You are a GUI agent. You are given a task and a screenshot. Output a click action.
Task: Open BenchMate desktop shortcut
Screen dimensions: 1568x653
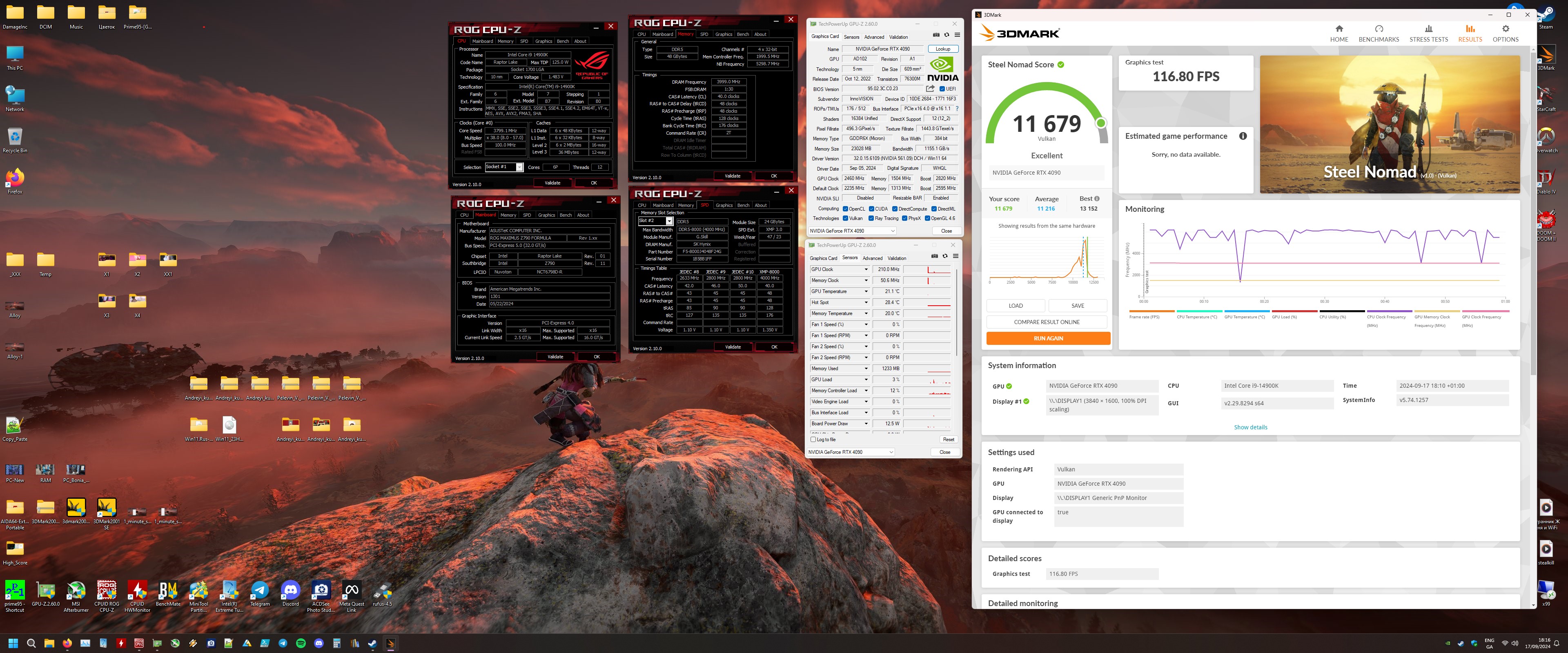coord(168,594)
